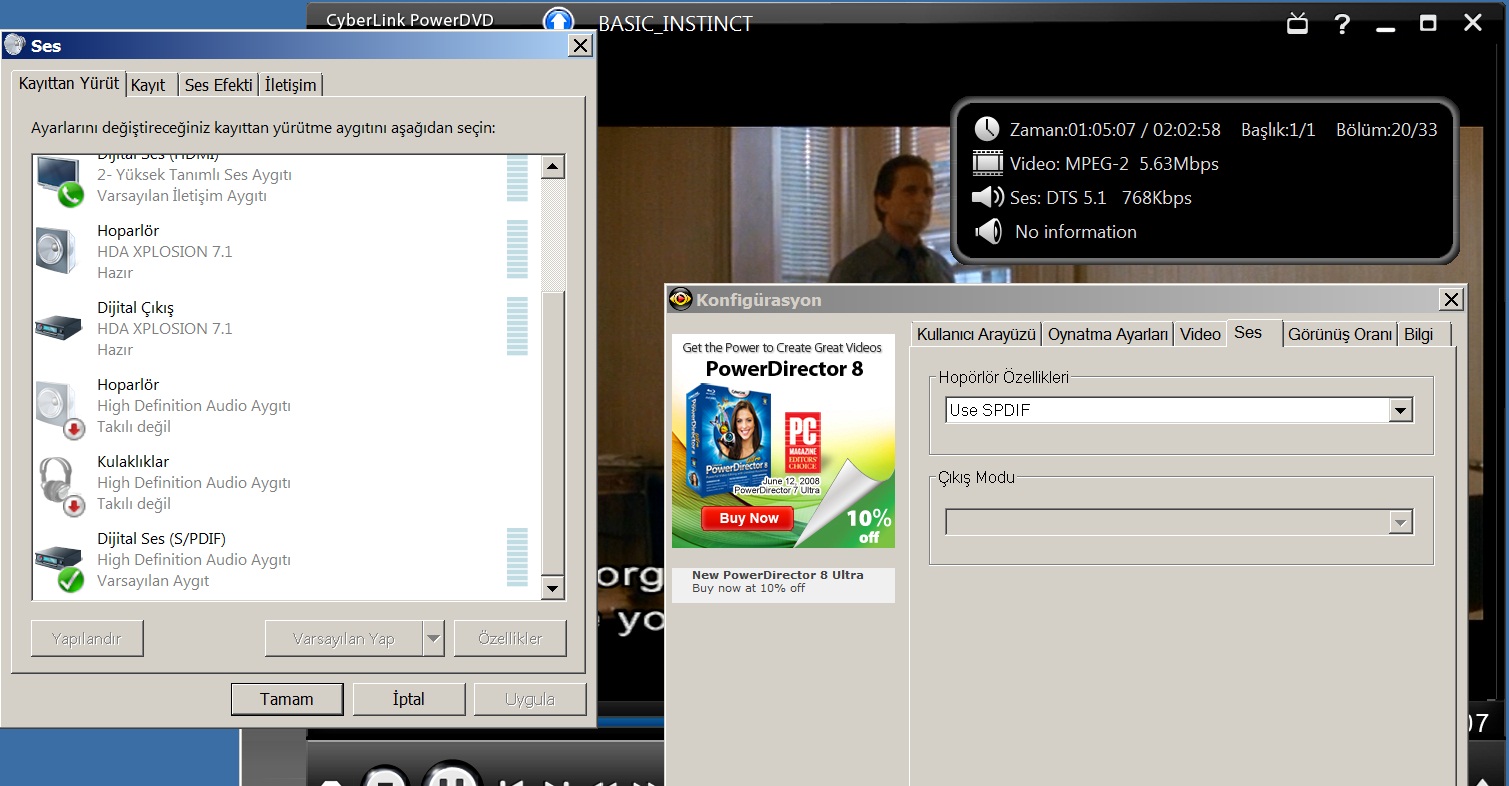Click the level meter of Dijital Ses (S/PDIF)
1509x786 pixels.
517,557
